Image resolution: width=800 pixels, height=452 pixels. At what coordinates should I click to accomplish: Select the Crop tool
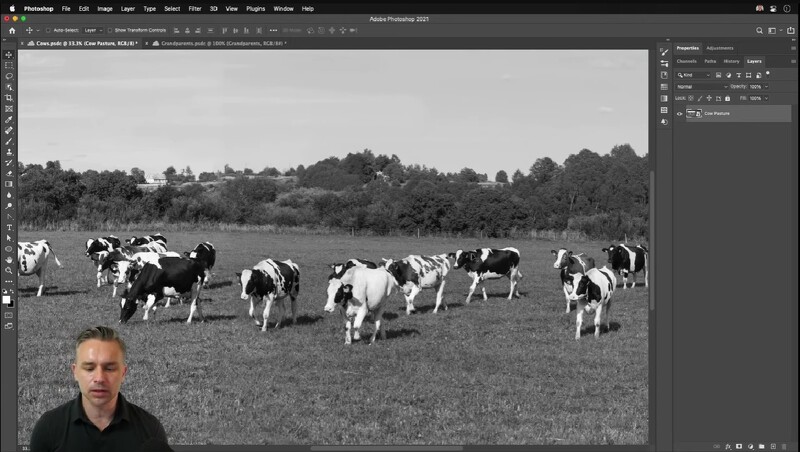point(9,98)
